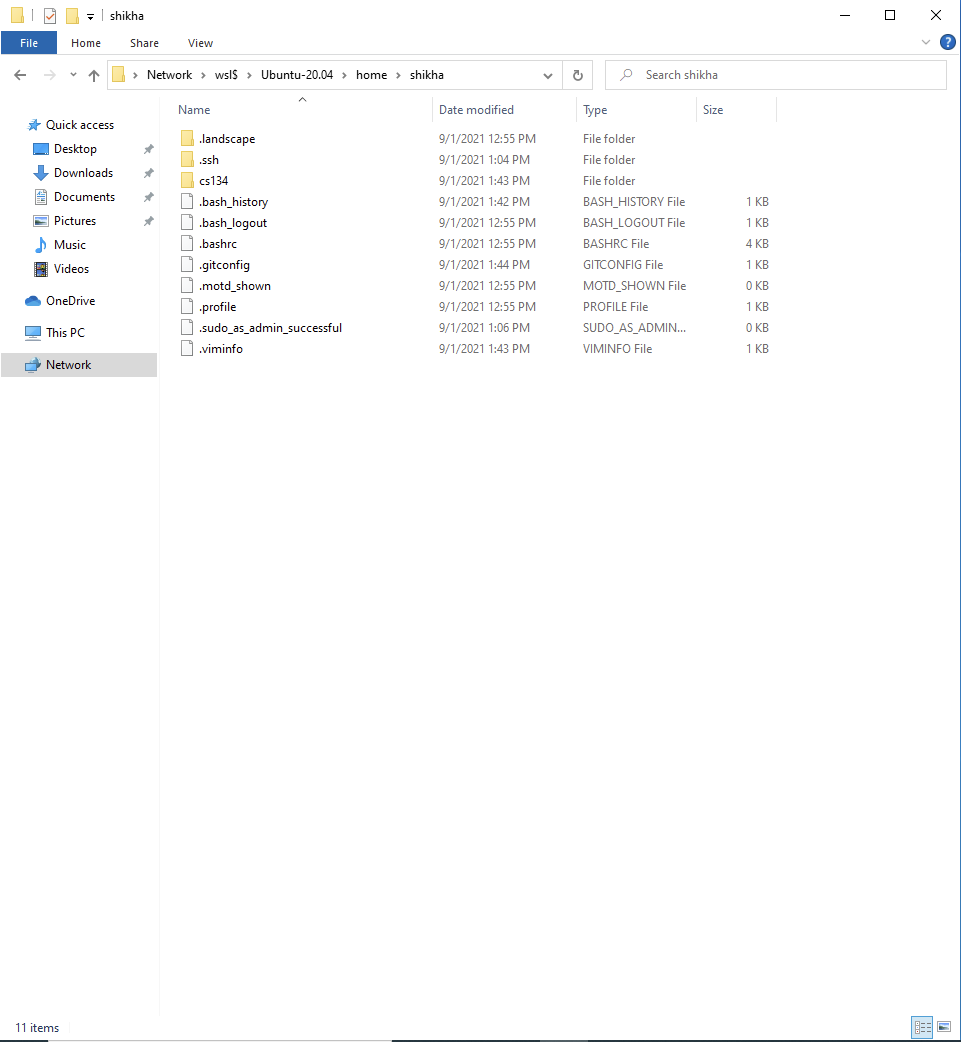Switch to the Home ribbon tab
The image size is (961, 1042).
tap(86, 43)
